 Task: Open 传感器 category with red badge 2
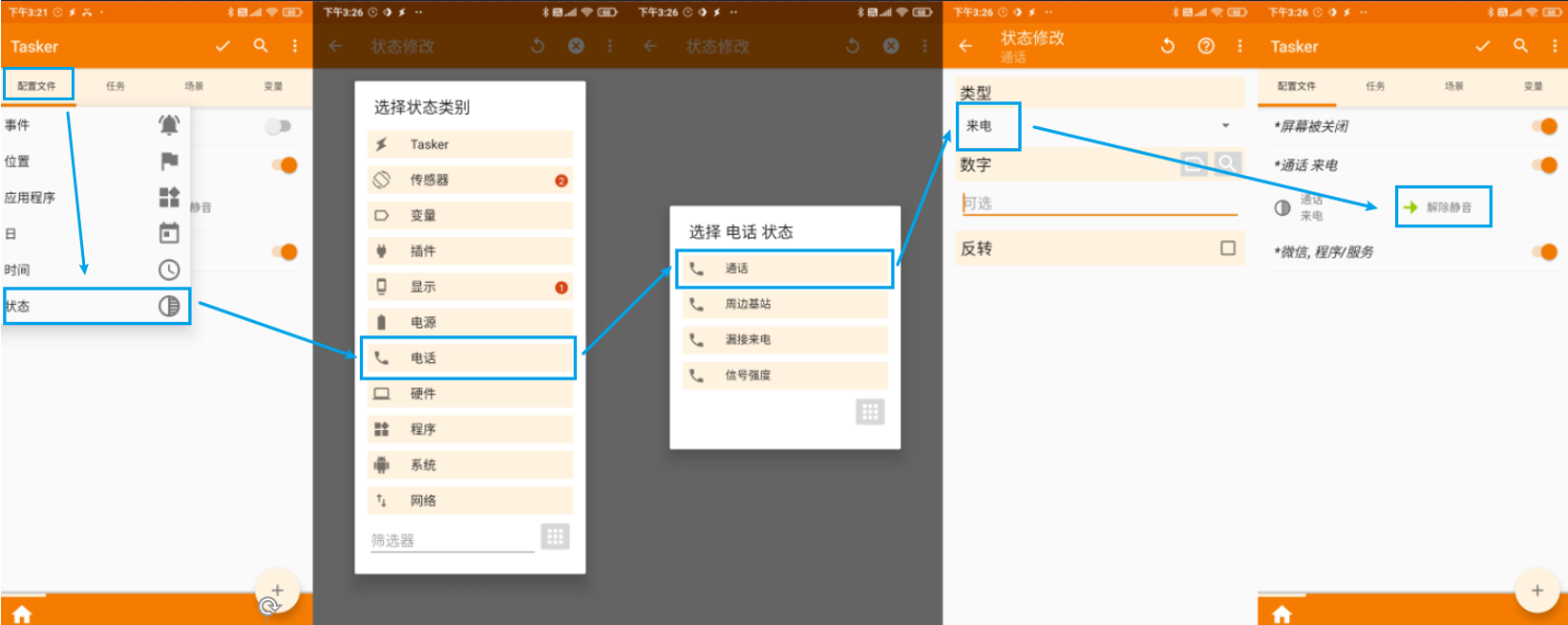pos(470,180)
